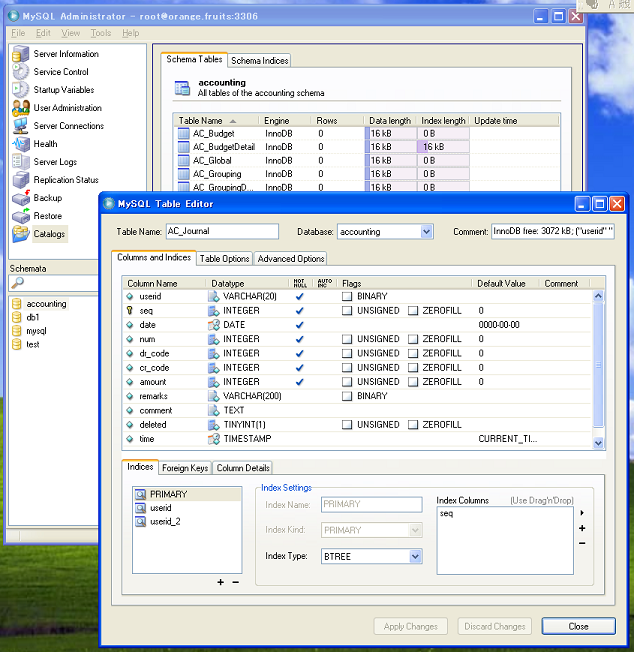Click the TIMESTAMP datatype icon for time column
The height and width of the screenshot is (652, 634).
214,439
